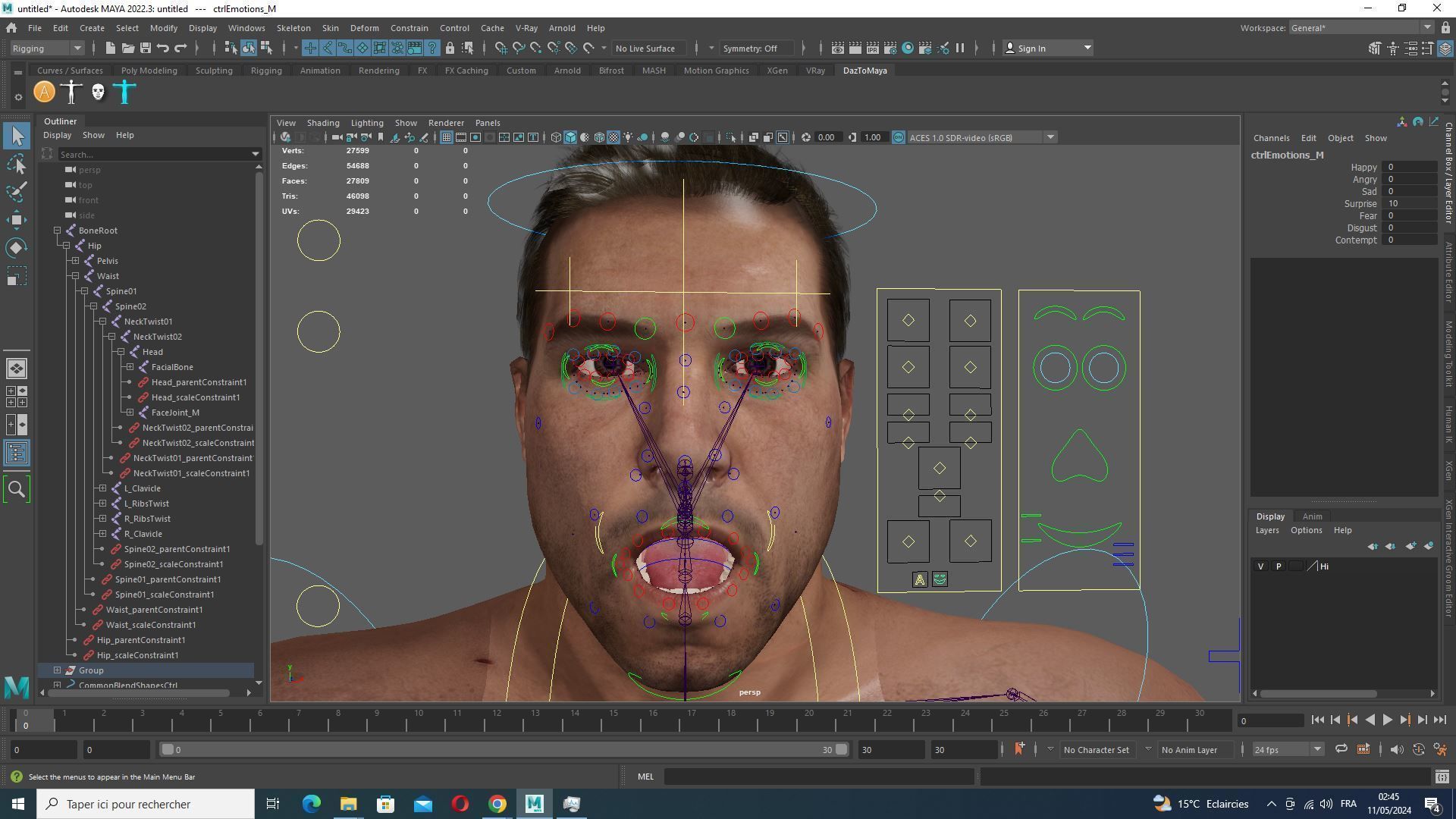Click the Undo arrow icon
Image resolution: width=1456 pixels, height=819 pixels.
pyautogui.click(x=163, y=48)
